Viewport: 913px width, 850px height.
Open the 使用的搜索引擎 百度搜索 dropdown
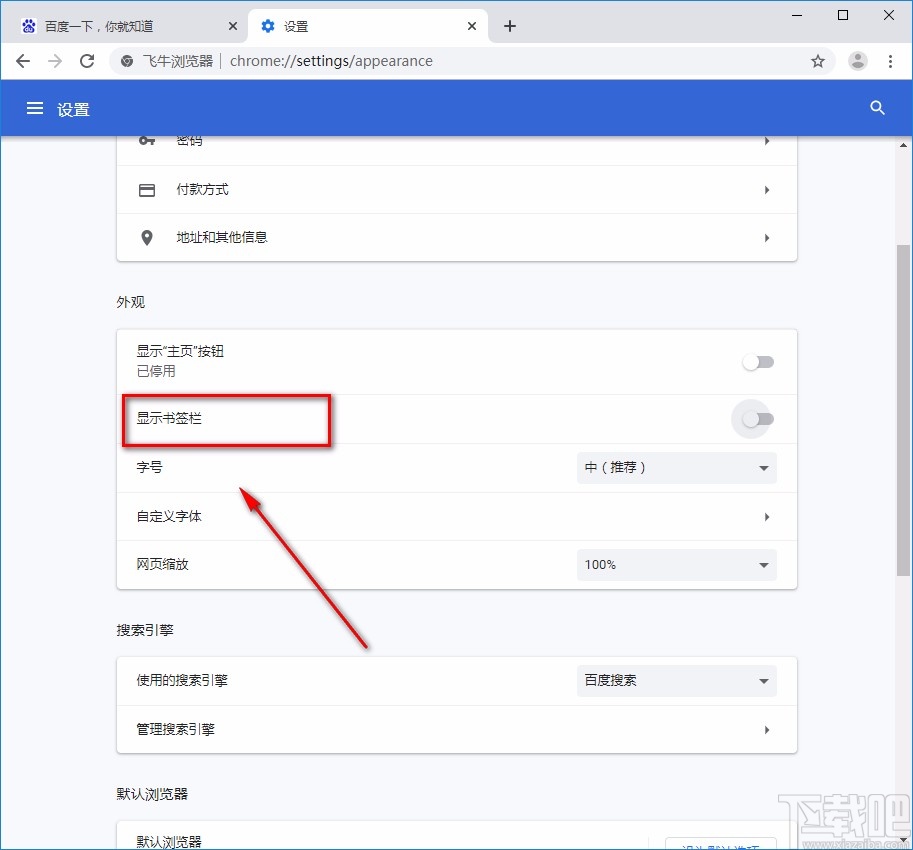(x=676, y=680)
